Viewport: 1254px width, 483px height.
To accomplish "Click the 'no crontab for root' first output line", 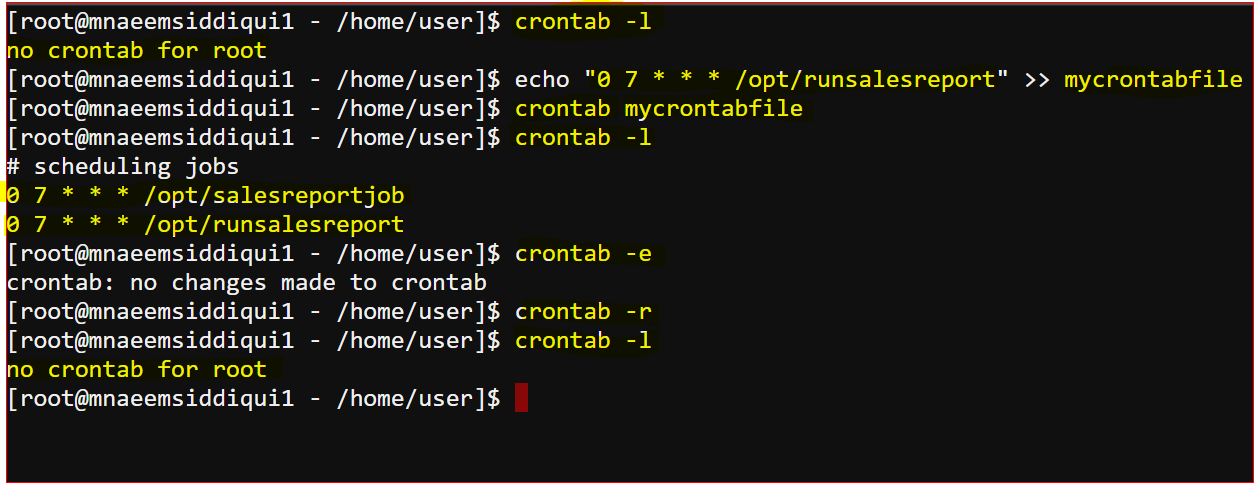I will coord(137,50).
